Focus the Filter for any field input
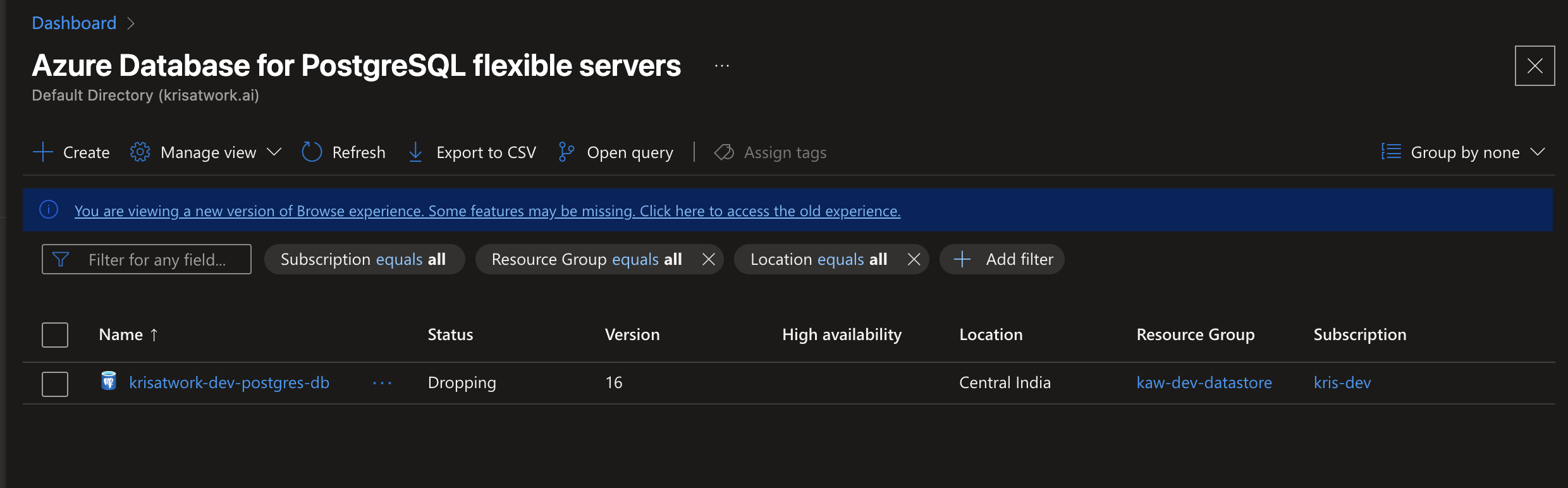The height and width of the screenshot is (488, 1568). 147,259
